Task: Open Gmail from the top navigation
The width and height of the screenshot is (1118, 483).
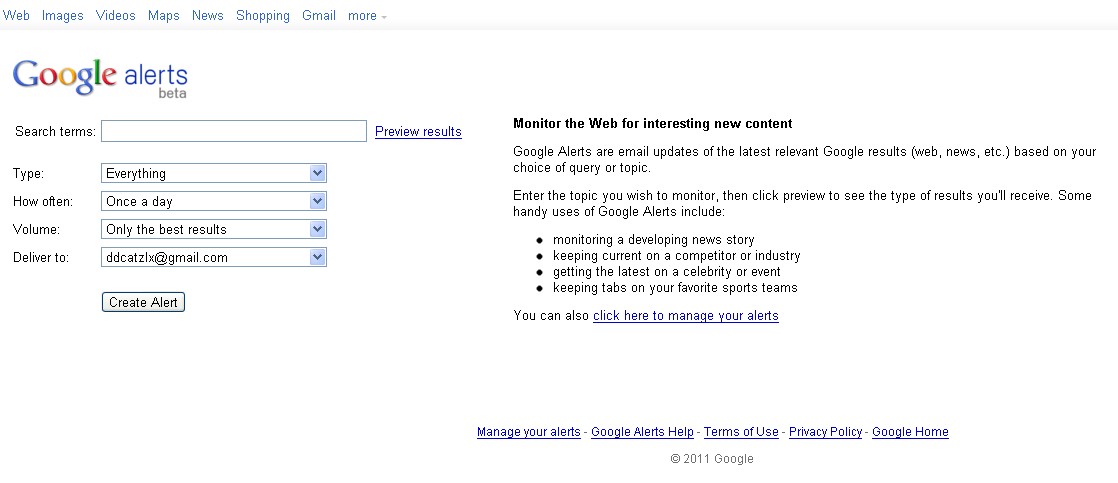Action: (x=319, y=16)
